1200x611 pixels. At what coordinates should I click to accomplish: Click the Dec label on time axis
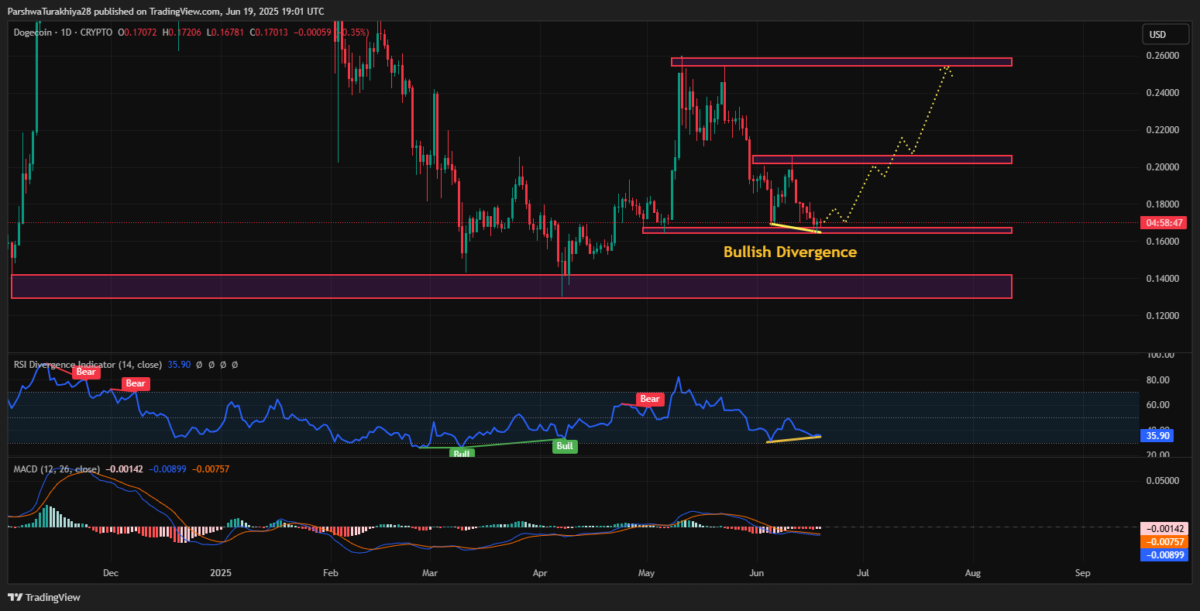click(x=111, y=574)
